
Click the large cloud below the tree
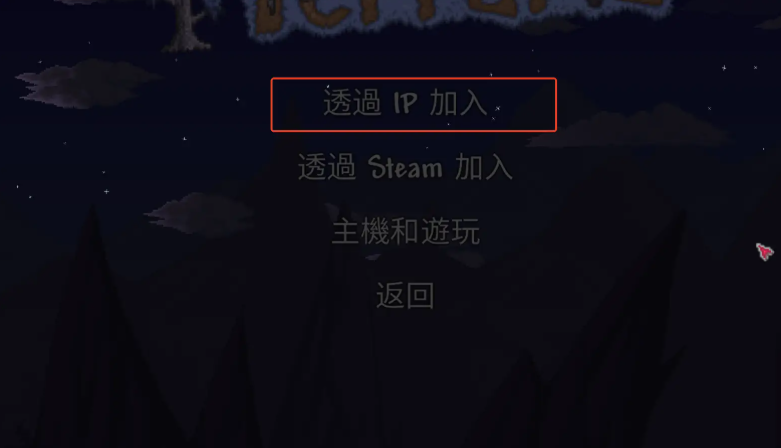point(87,83)
